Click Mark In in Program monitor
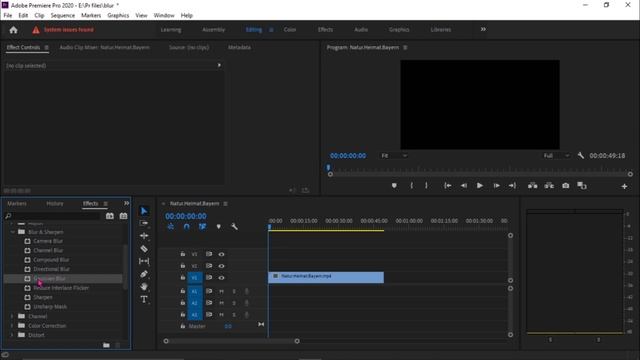 coord(411,186)
